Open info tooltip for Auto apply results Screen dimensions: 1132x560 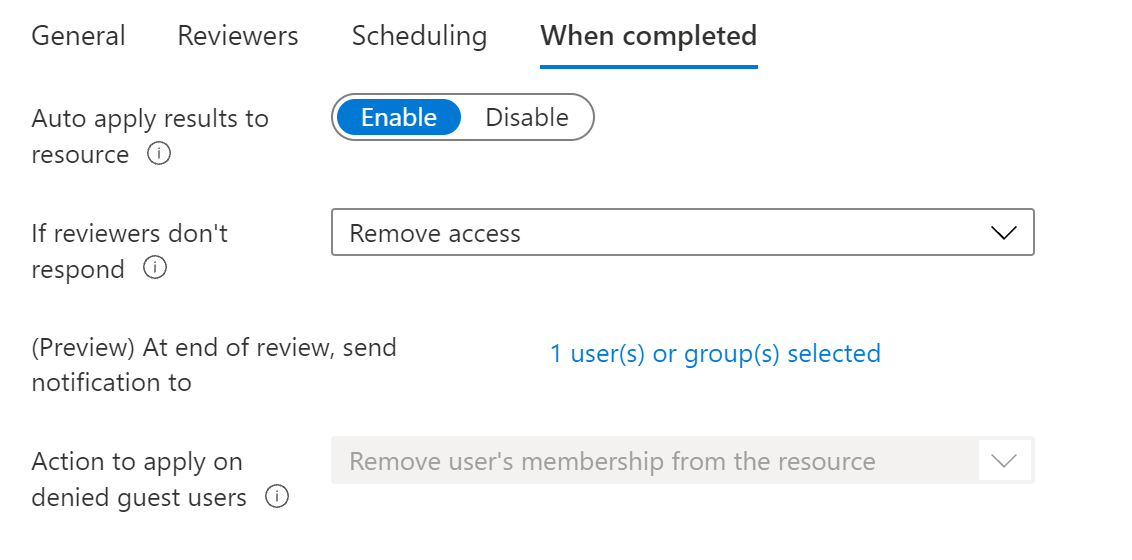(x=158, y=155)
